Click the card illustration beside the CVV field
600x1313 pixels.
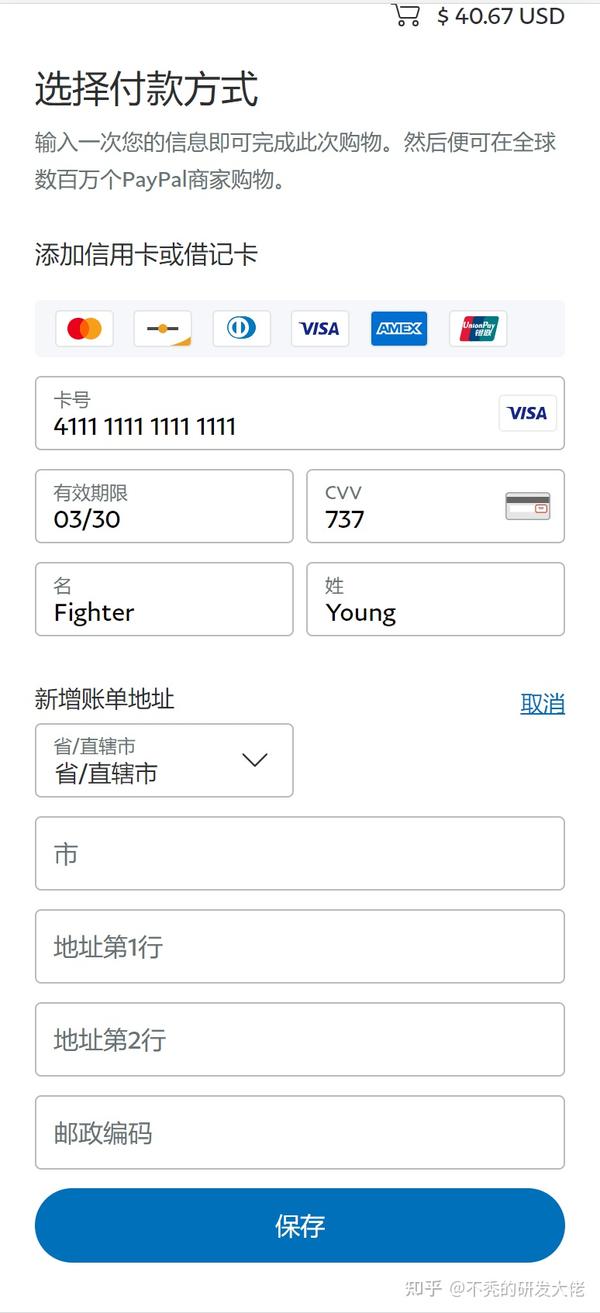coord(528,507)
